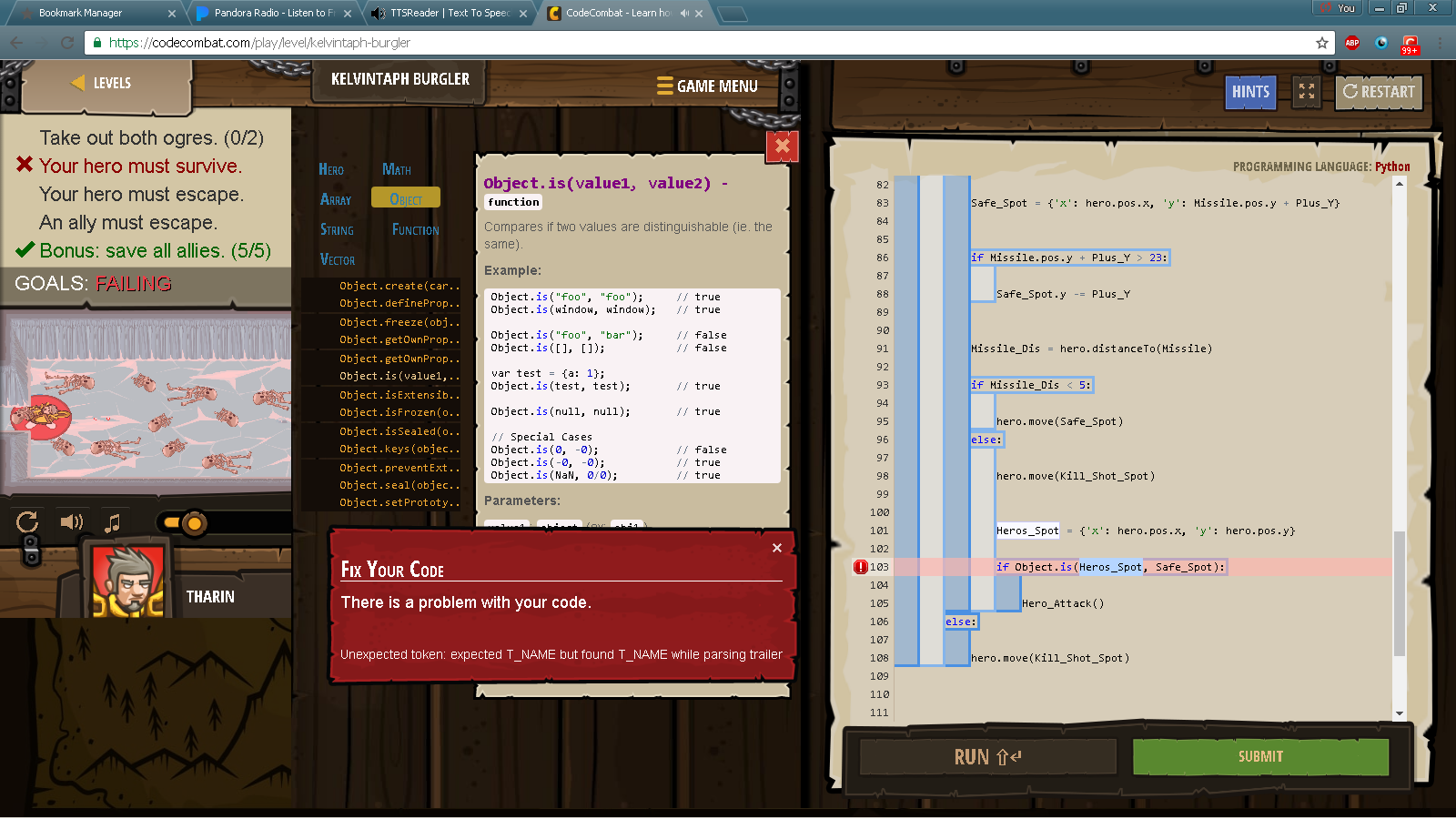Open the Adblock Plus extension
The height and width of the screenshot is (819, 1456).
coord(1352,43)
